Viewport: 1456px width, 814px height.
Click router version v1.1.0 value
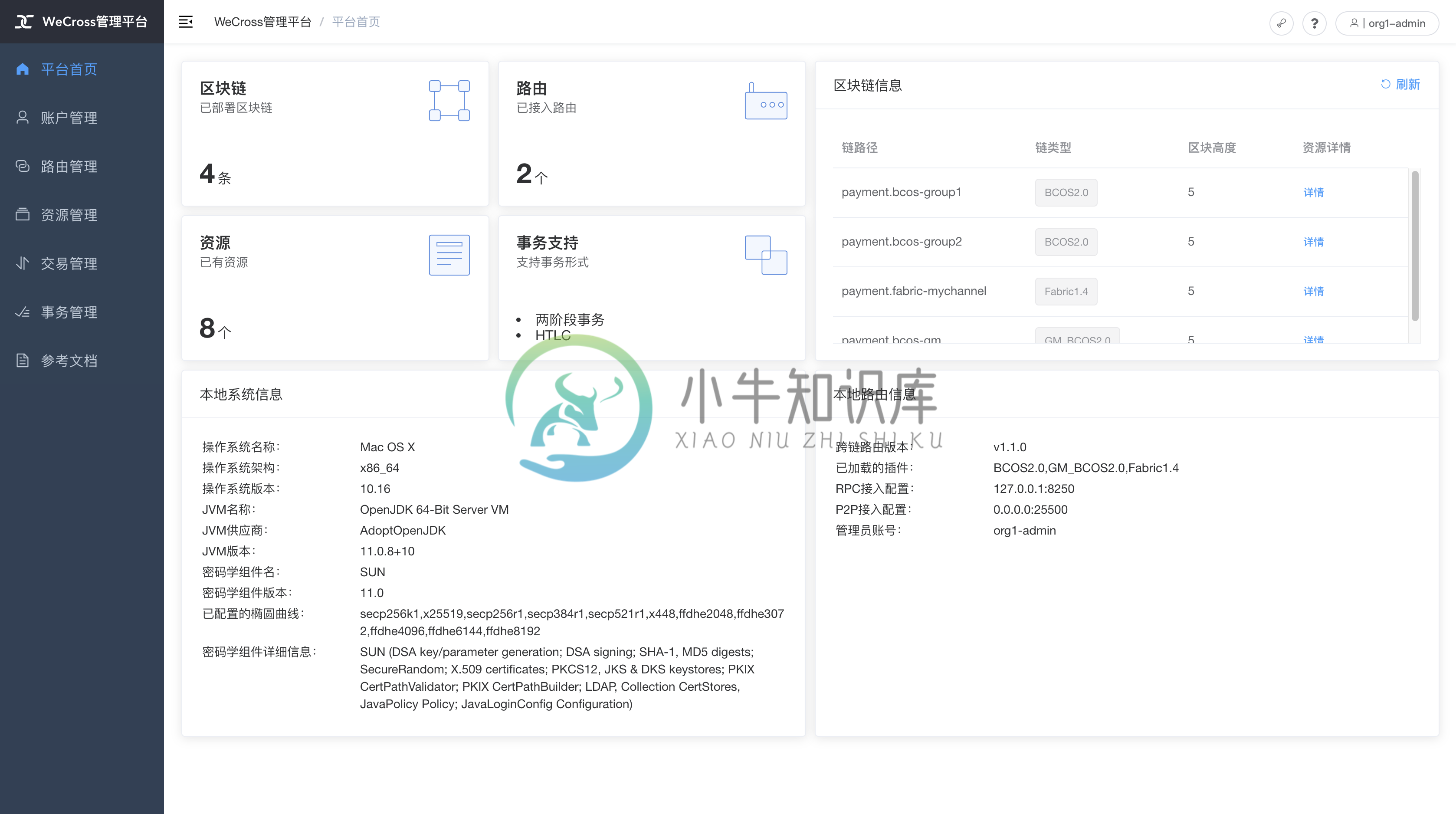(1010, 447)
